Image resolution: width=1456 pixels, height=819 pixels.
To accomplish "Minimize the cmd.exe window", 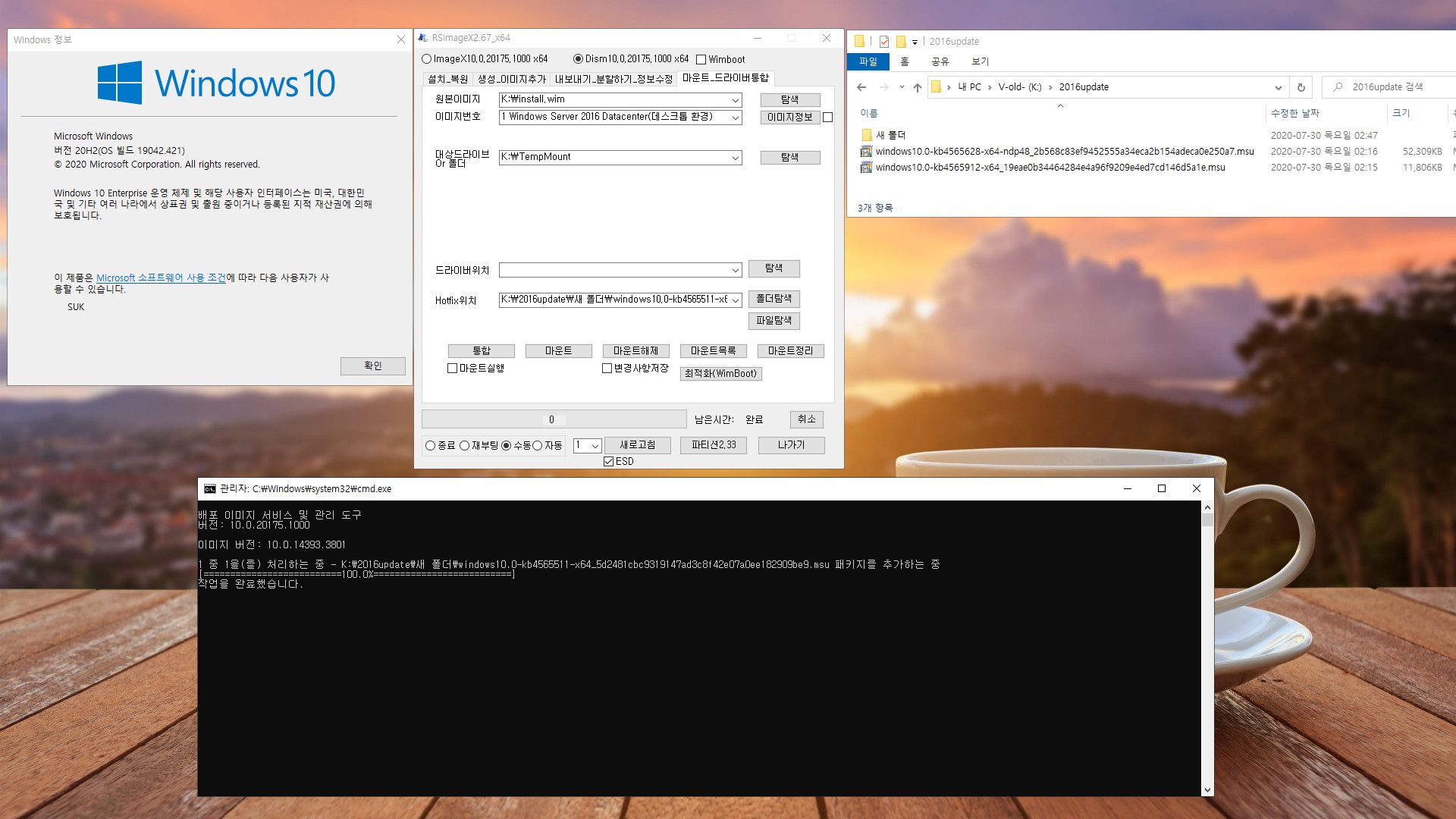I will [1128, 489].
